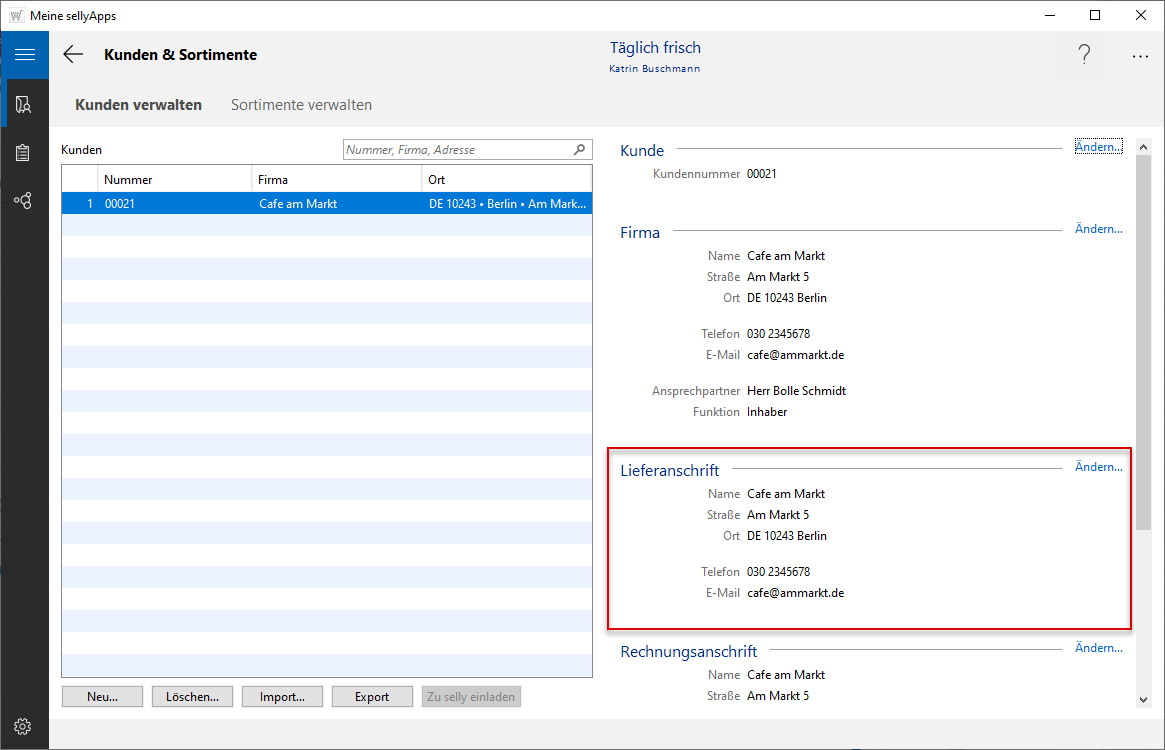Click Ändern link for Lieferanschrift
The height and width of the screenshot is (750, 1165).
click(1098, 467)
